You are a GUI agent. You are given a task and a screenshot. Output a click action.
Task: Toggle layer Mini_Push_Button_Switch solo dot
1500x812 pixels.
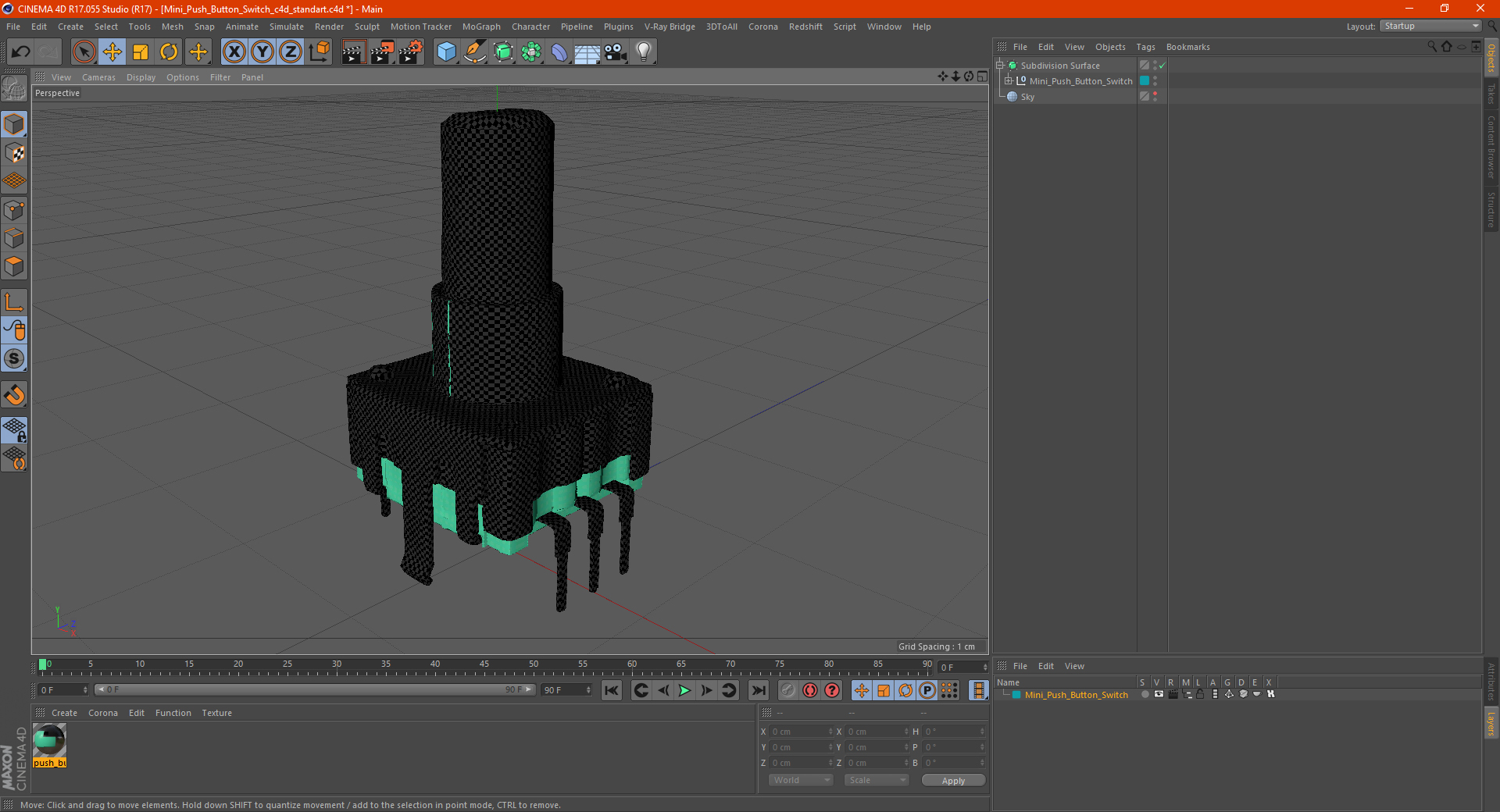click(x=1145, y=694)
